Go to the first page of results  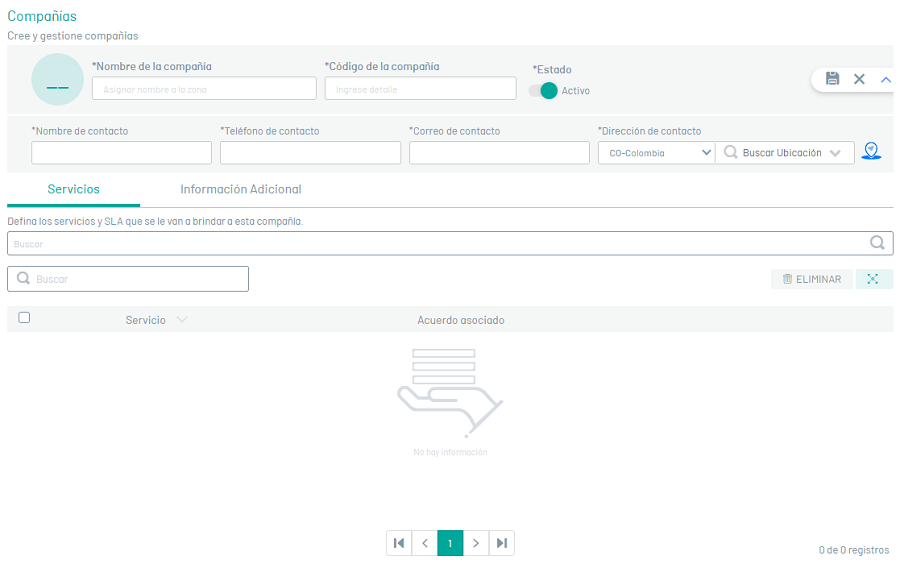(x=399, y=543)
